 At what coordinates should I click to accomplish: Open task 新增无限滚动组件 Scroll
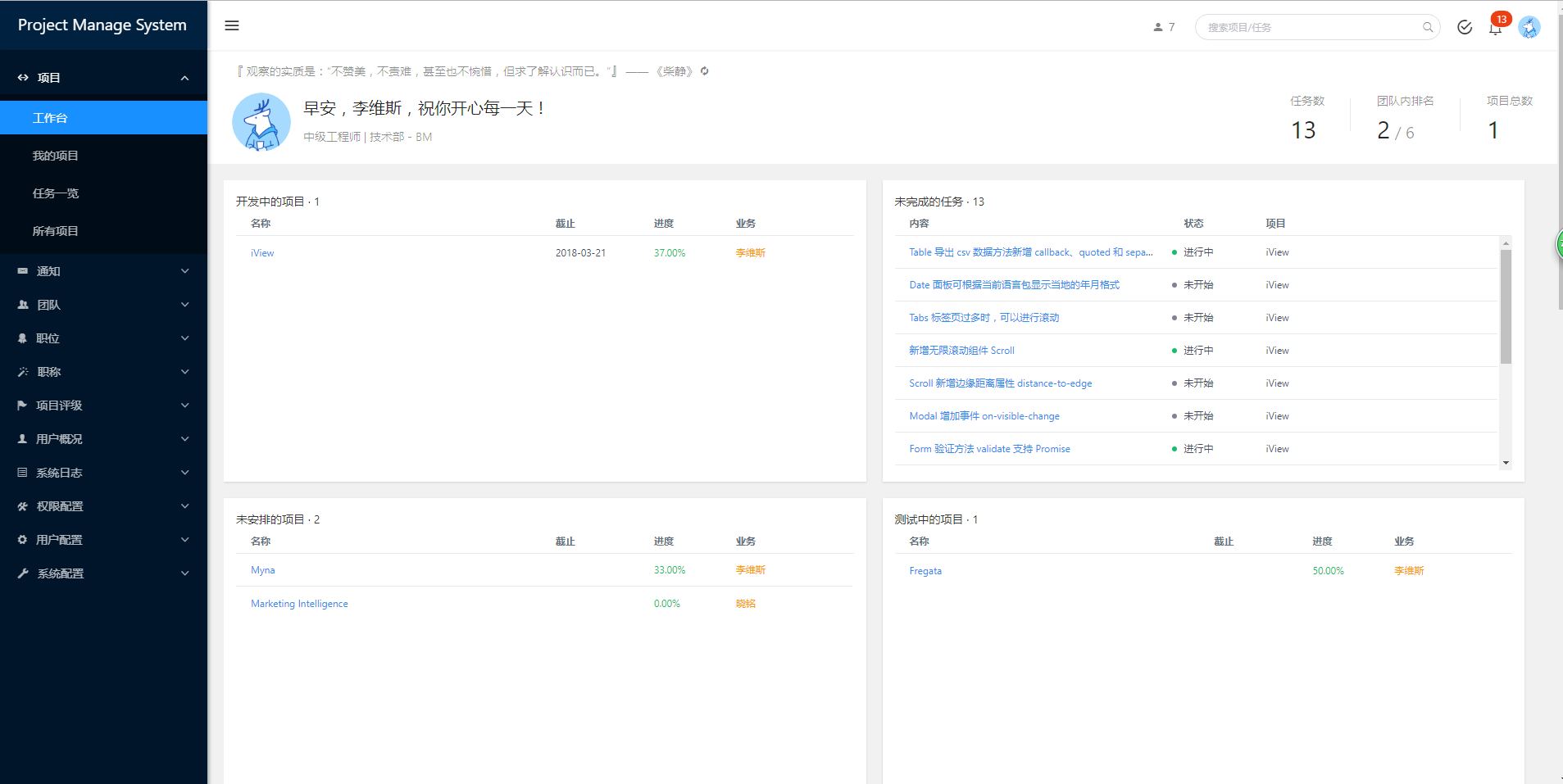[x=961, y=351]
